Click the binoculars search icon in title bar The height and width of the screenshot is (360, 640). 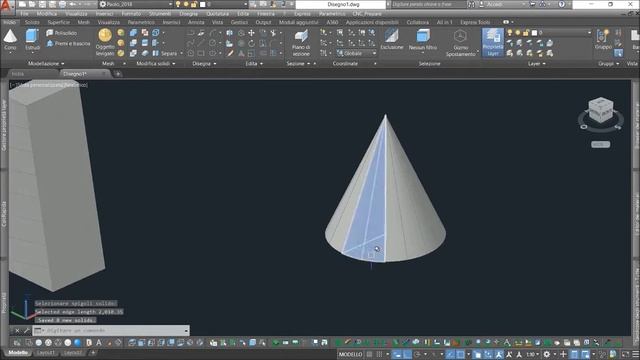click(x=471, y=4)
